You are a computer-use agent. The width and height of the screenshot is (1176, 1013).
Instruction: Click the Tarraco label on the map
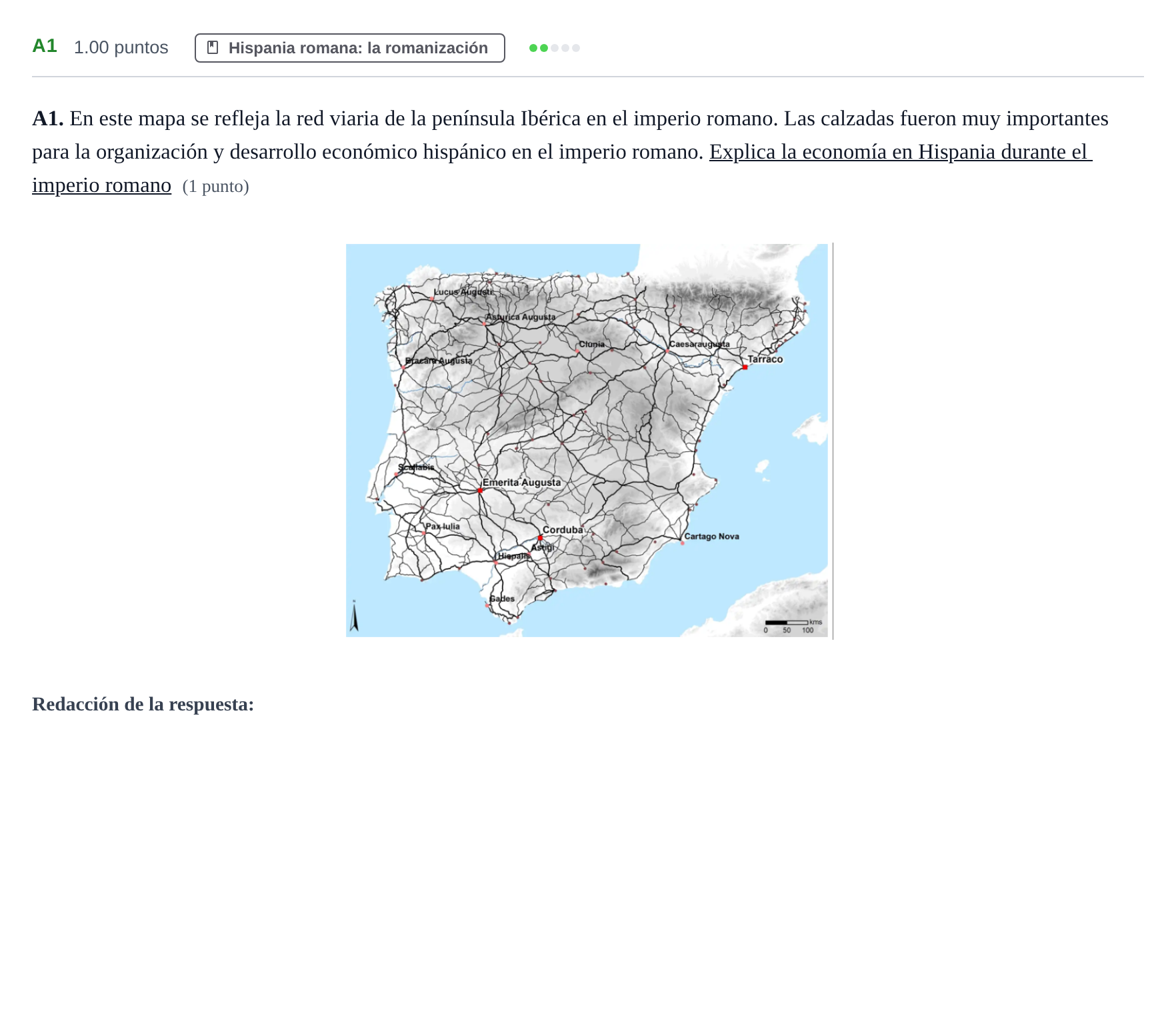click(765, 359)
